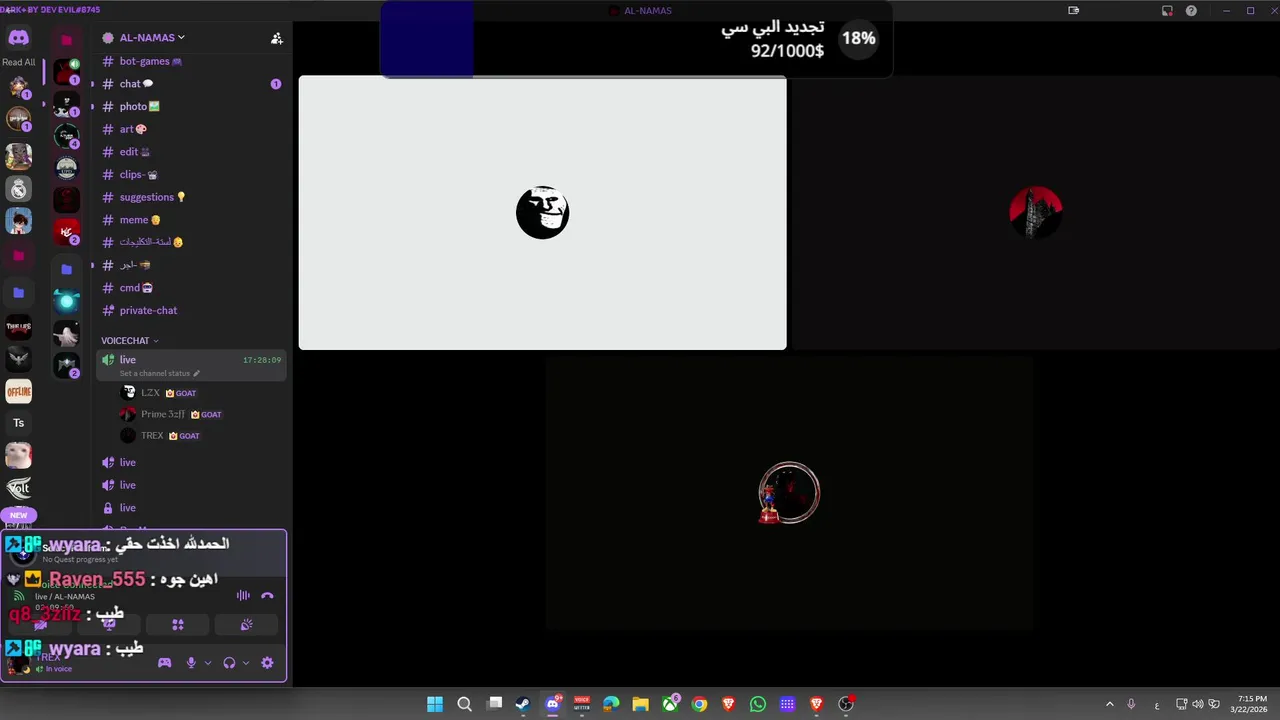Open the input device options arrow beside microphone
Viewport: 1280px width, 720px height.
208,663
